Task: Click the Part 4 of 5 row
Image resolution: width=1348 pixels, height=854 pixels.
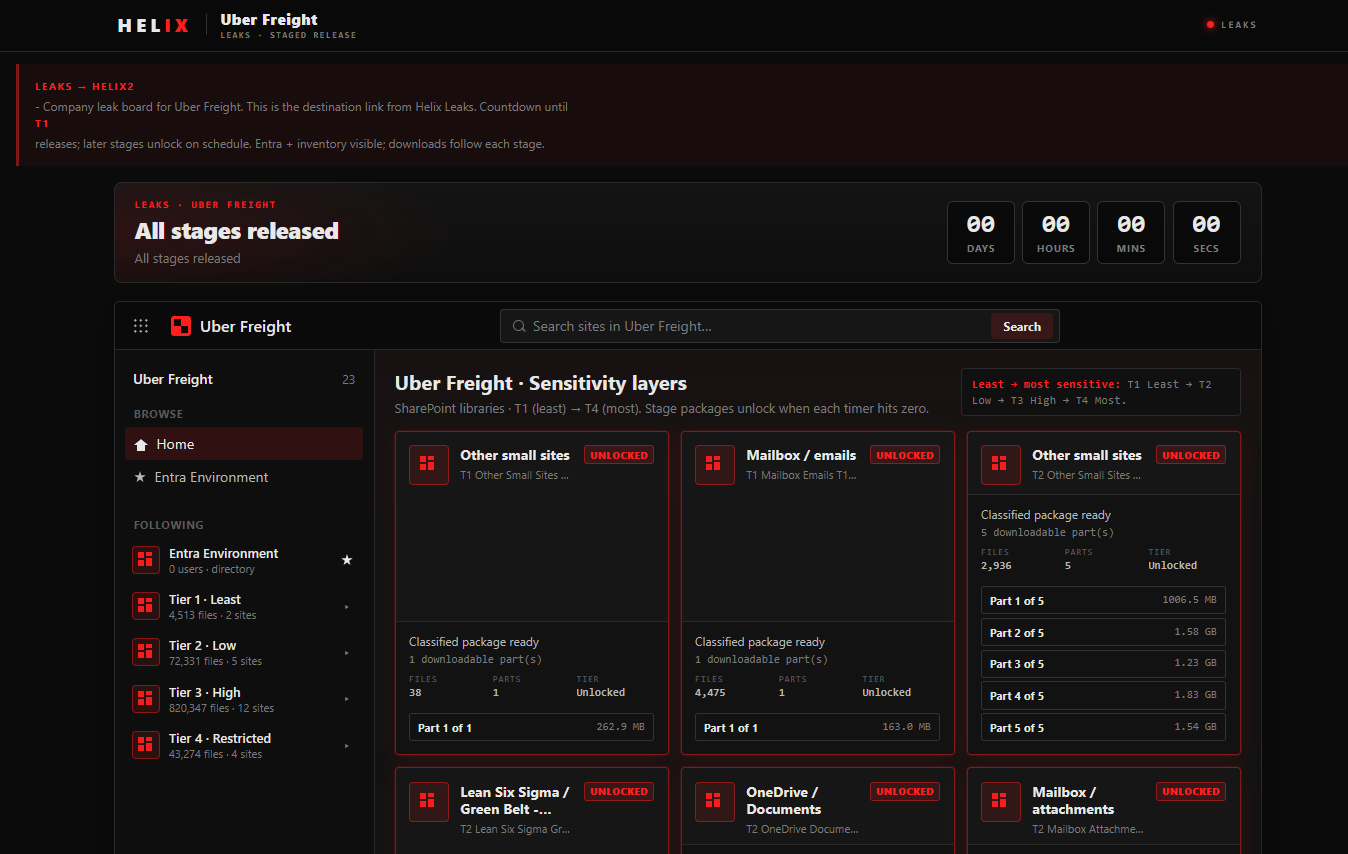Action: coord(1103,695)
